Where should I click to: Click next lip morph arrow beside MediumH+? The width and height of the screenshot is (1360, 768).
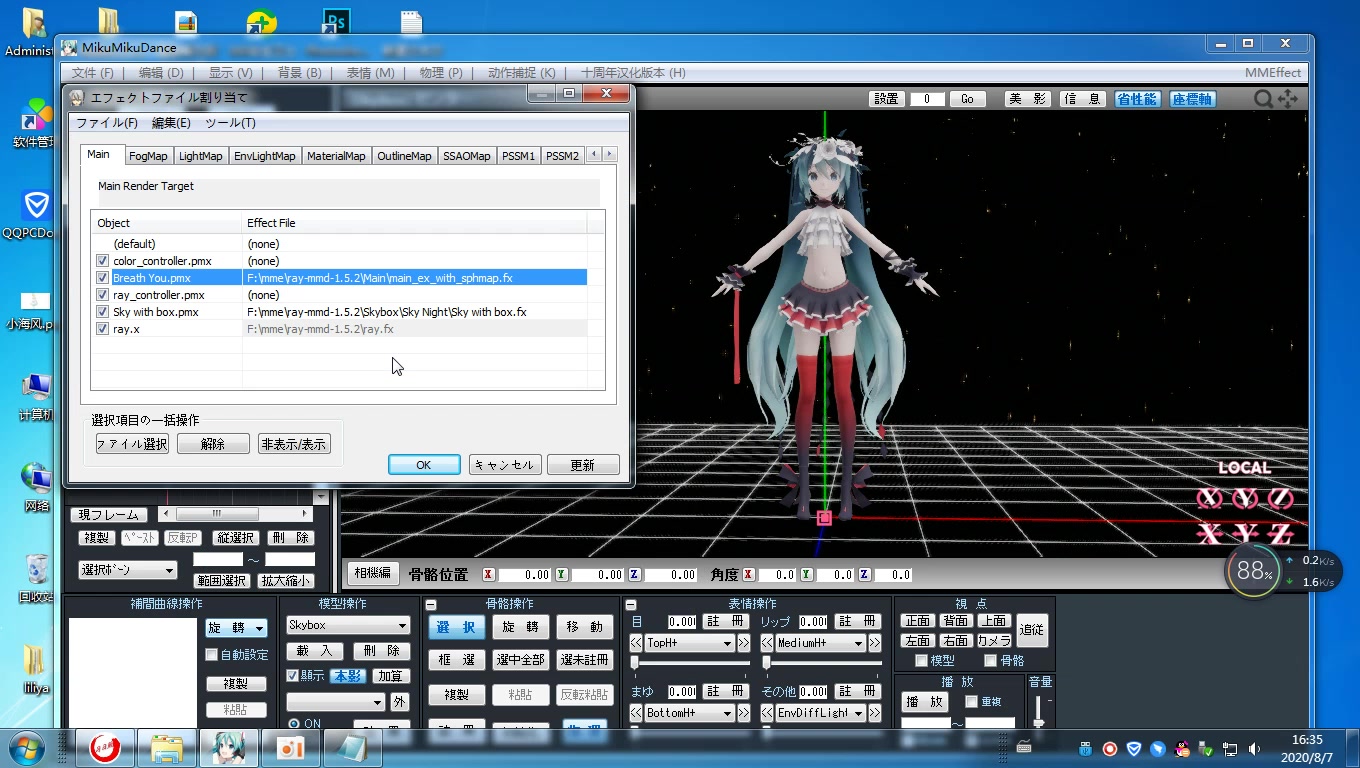875,643
